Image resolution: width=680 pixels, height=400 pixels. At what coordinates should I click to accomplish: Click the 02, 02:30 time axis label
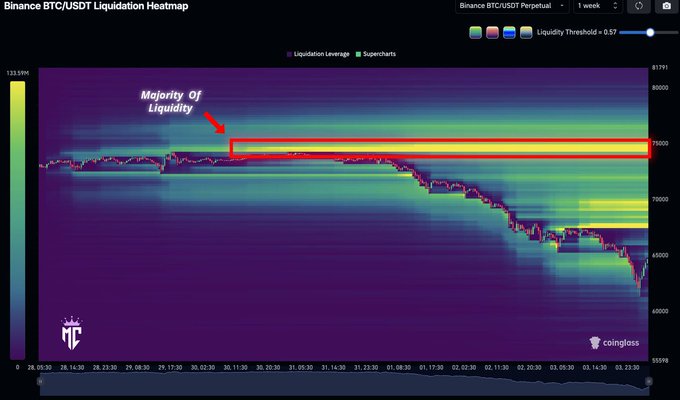coord(464,367)
